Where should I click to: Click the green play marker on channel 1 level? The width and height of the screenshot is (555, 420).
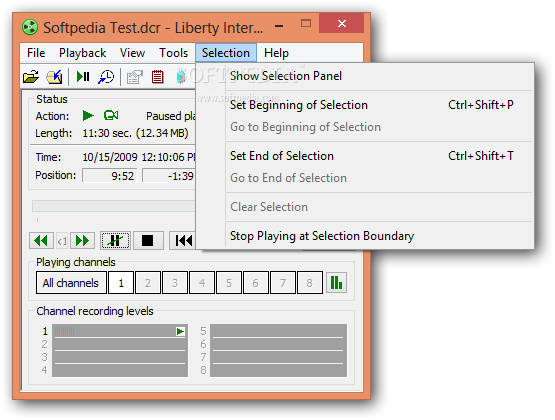click(180, 332)
